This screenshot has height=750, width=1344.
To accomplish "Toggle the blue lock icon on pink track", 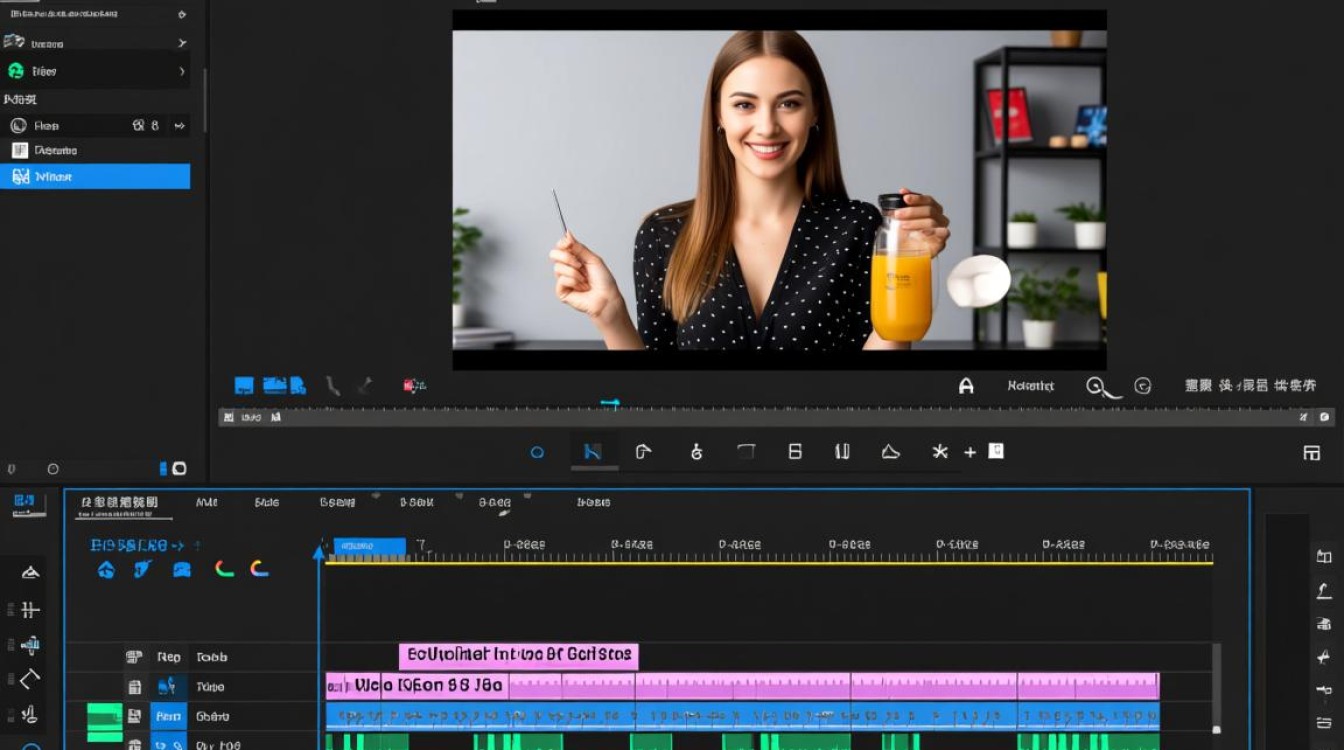I will (169, 687).
